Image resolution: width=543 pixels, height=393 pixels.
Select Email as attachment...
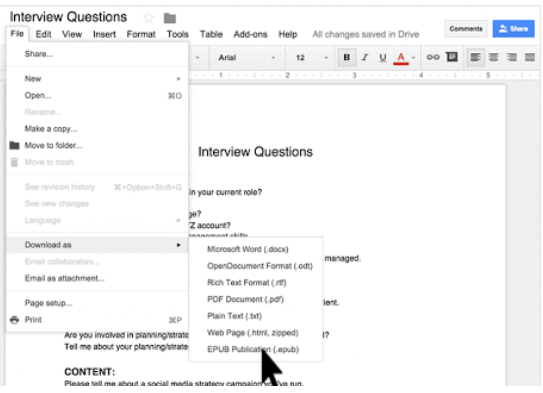(x=97, y=278)
